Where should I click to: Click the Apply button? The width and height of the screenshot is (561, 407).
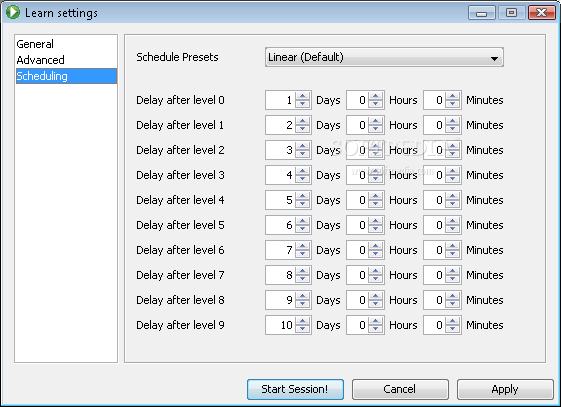pyautogui.click(x=505, y=389)
